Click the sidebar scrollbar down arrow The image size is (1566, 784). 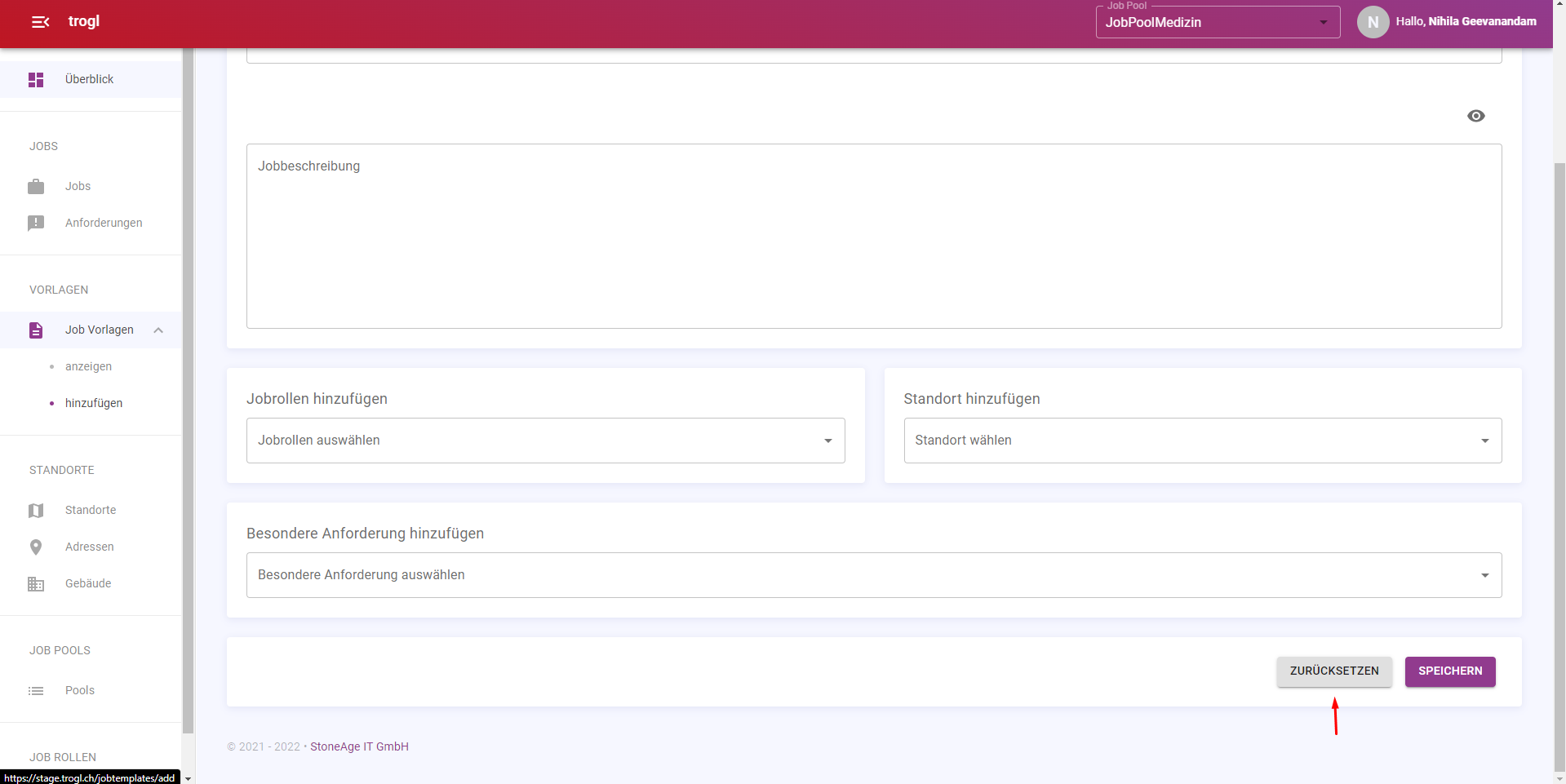pos(189,778)
